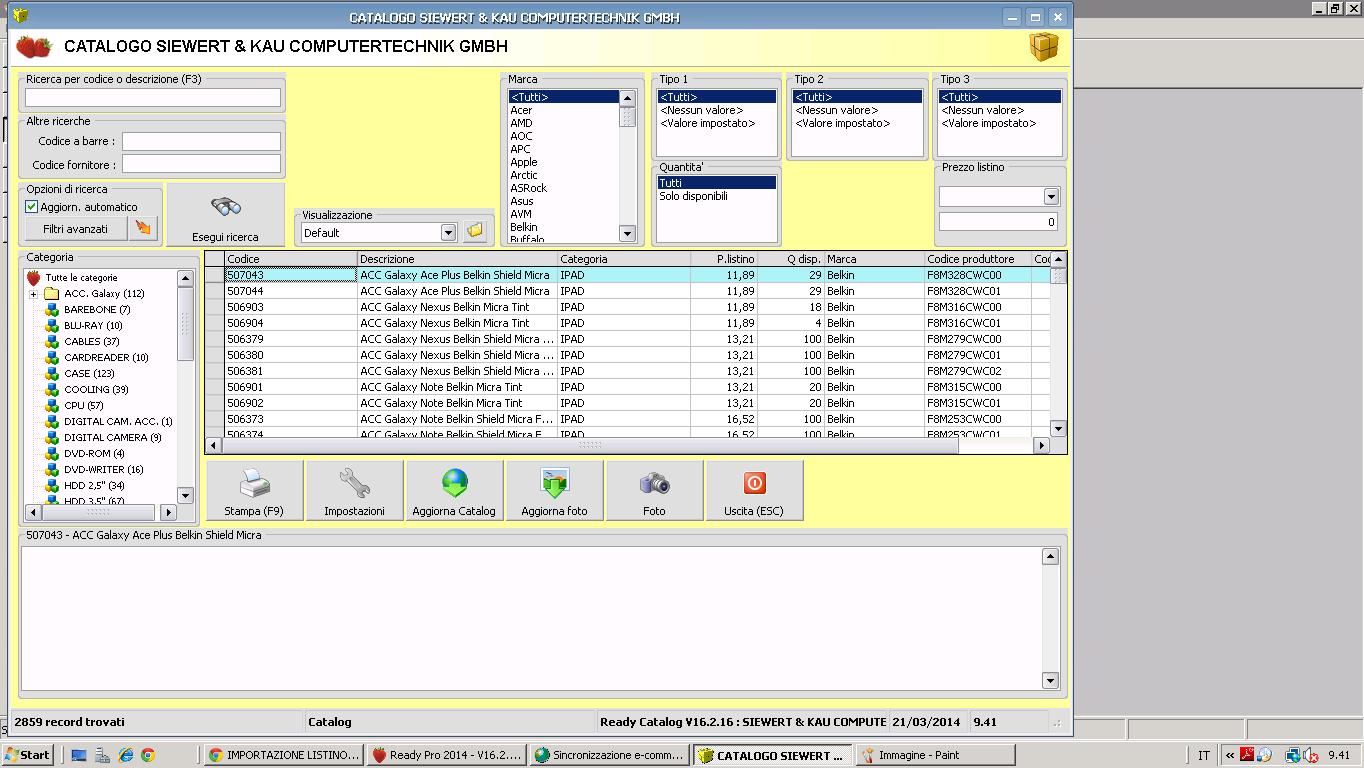Click the Internet Explorer quick launch icon

[125, 755]
